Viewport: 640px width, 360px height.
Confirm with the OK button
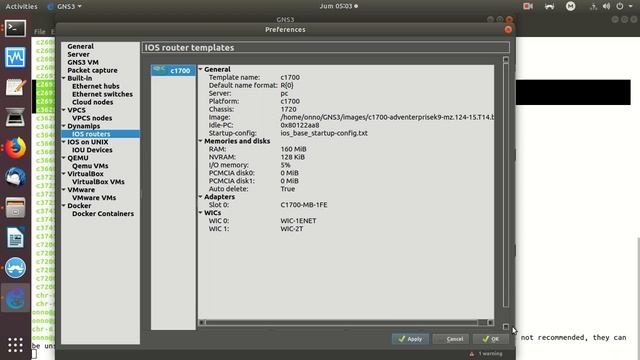tap(491, 339)
